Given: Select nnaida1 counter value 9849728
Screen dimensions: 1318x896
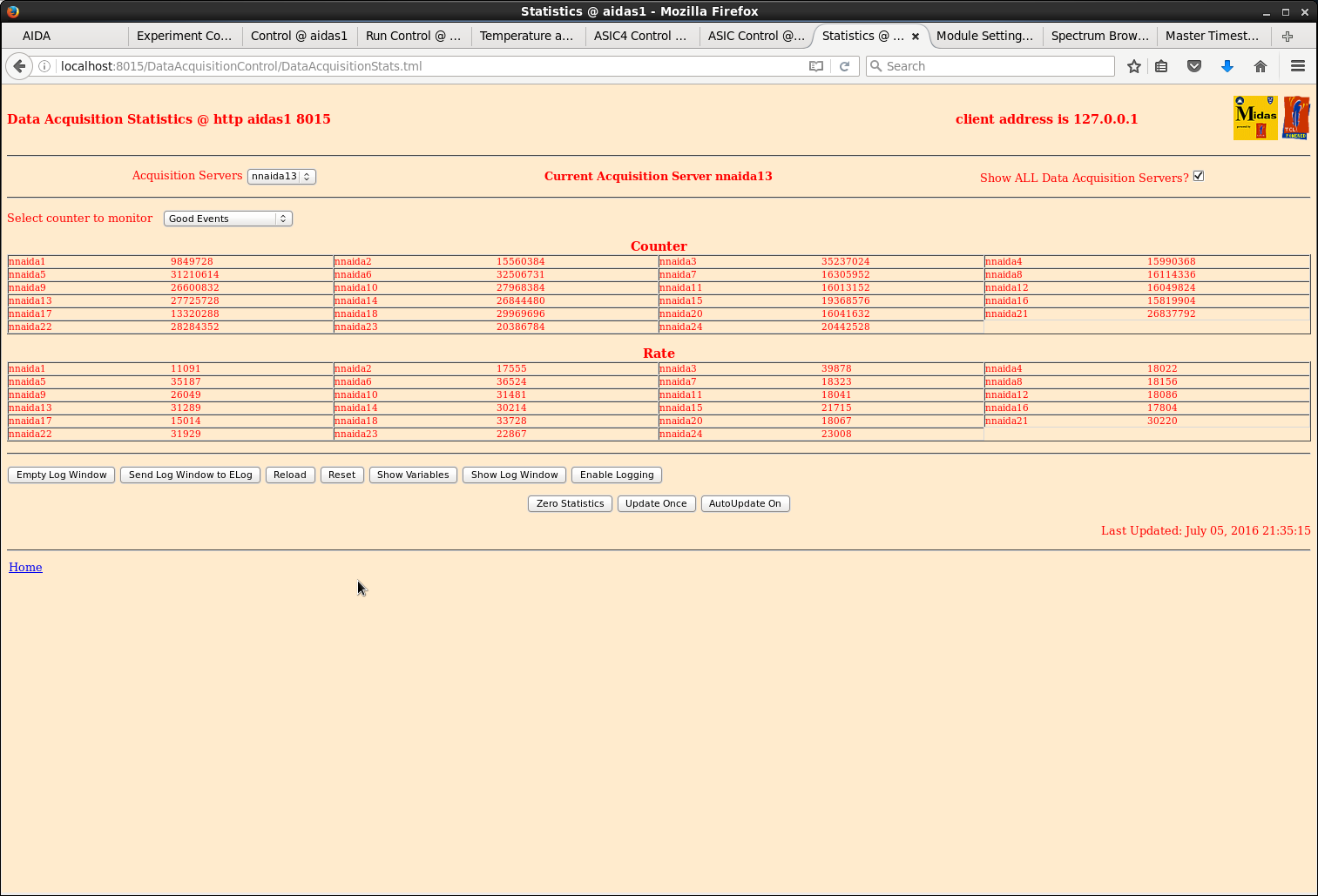Looking at the screenshot, I should click(192, 261).
